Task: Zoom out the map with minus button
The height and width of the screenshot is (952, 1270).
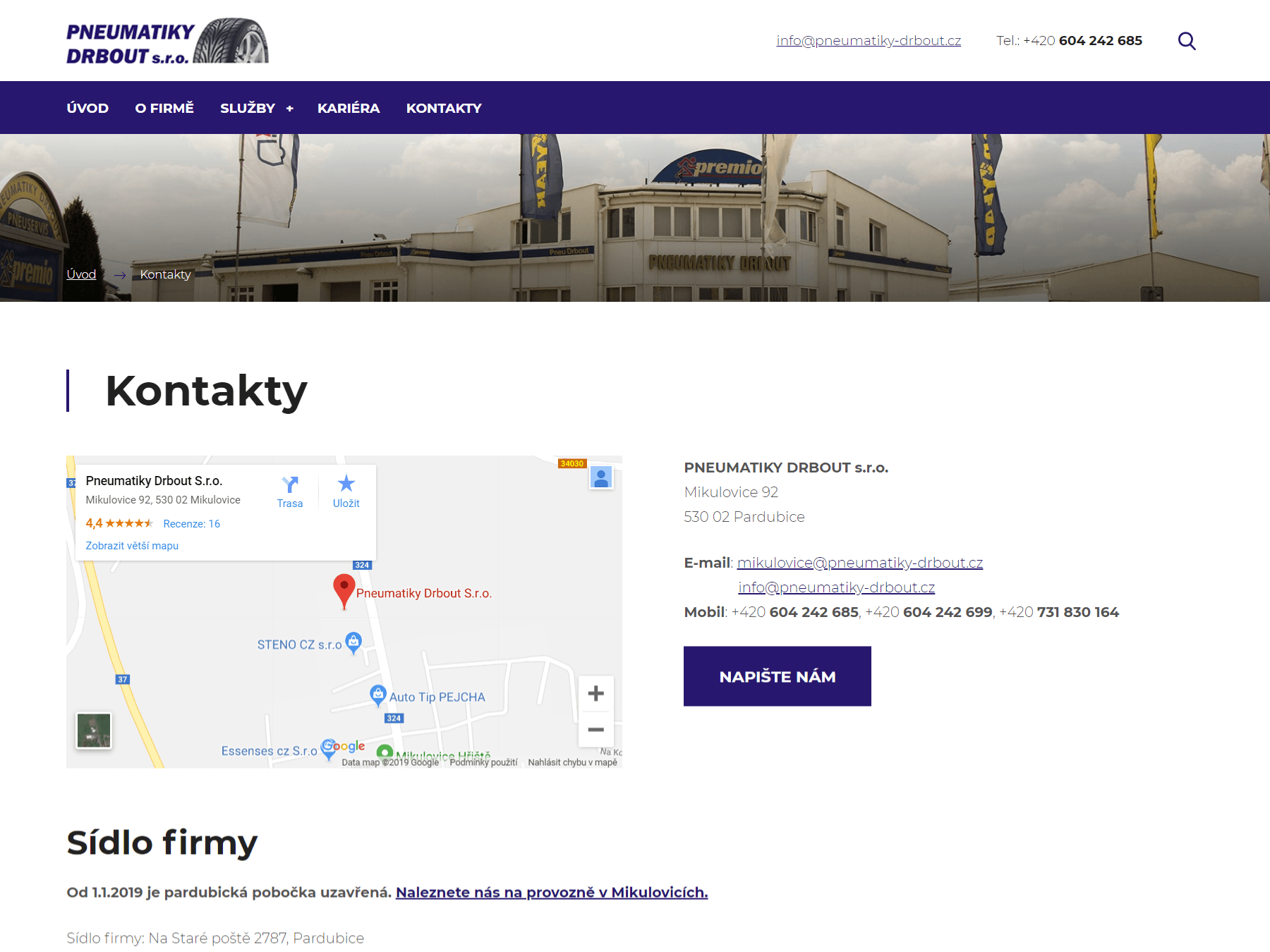Action: [595, 729]
